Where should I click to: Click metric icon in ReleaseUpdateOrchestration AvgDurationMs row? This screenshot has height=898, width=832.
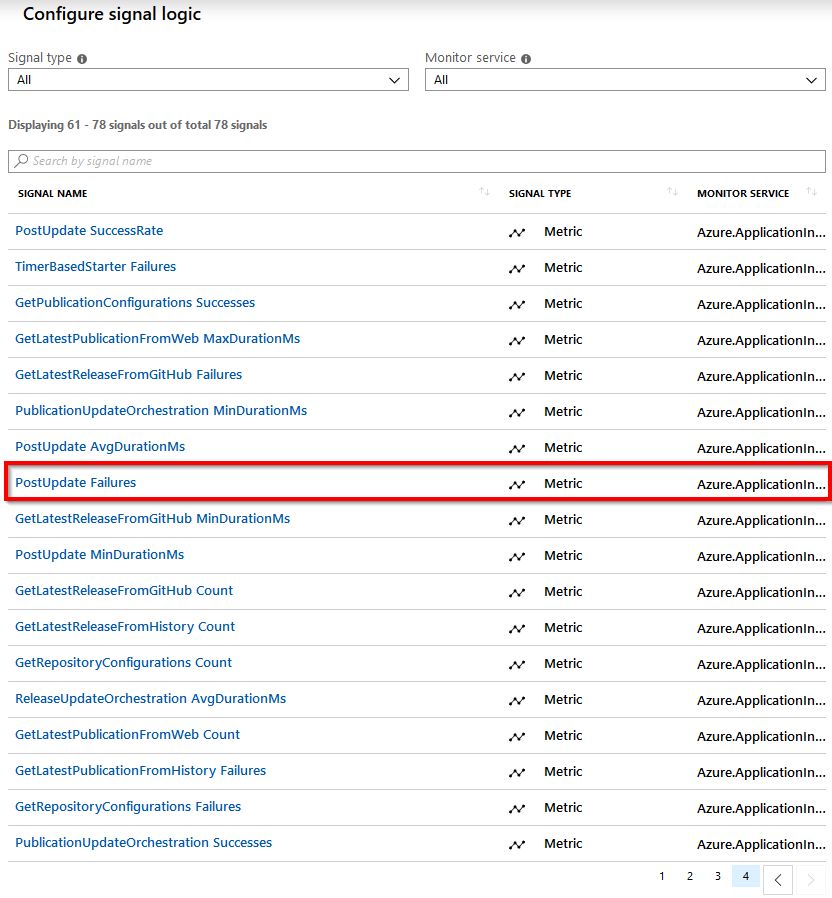[517, 700]
